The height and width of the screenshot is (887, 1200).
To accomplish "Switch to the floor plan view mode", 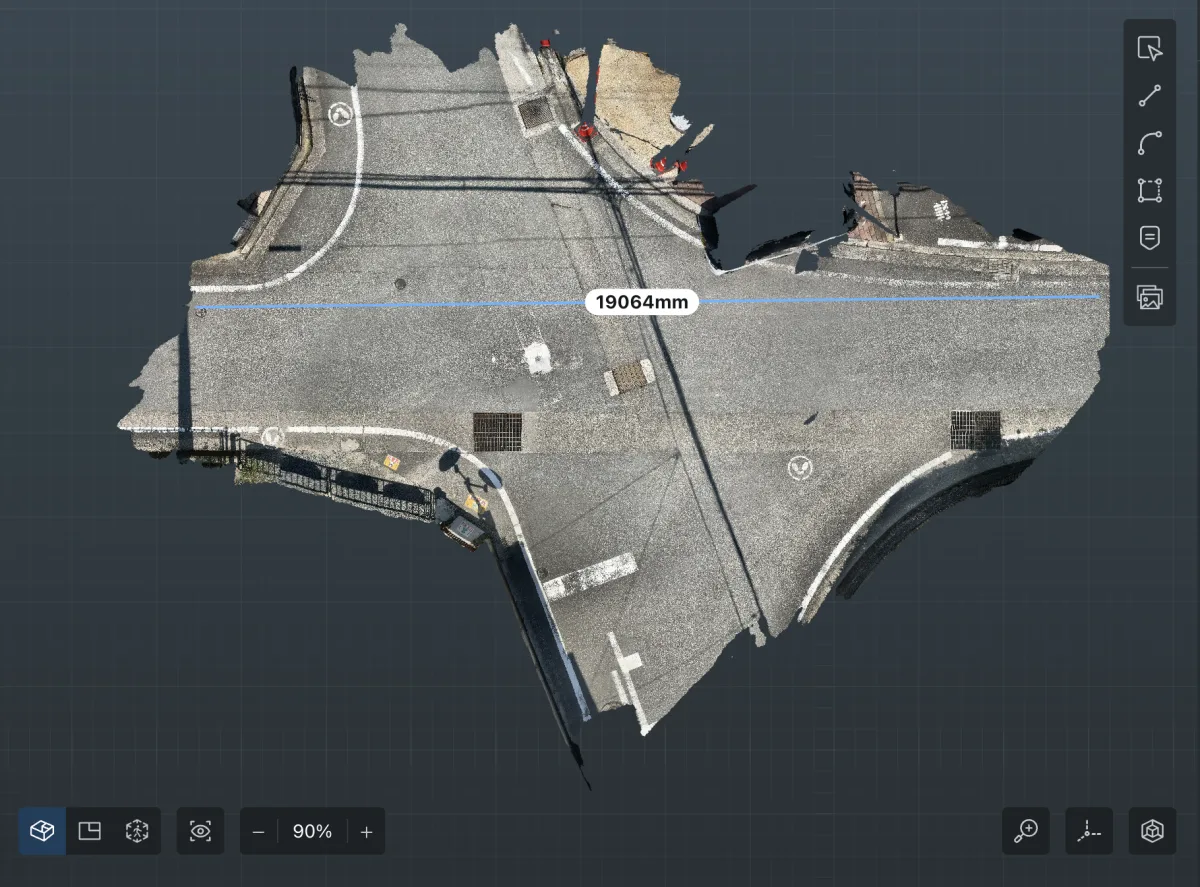I will pos(90,831).
